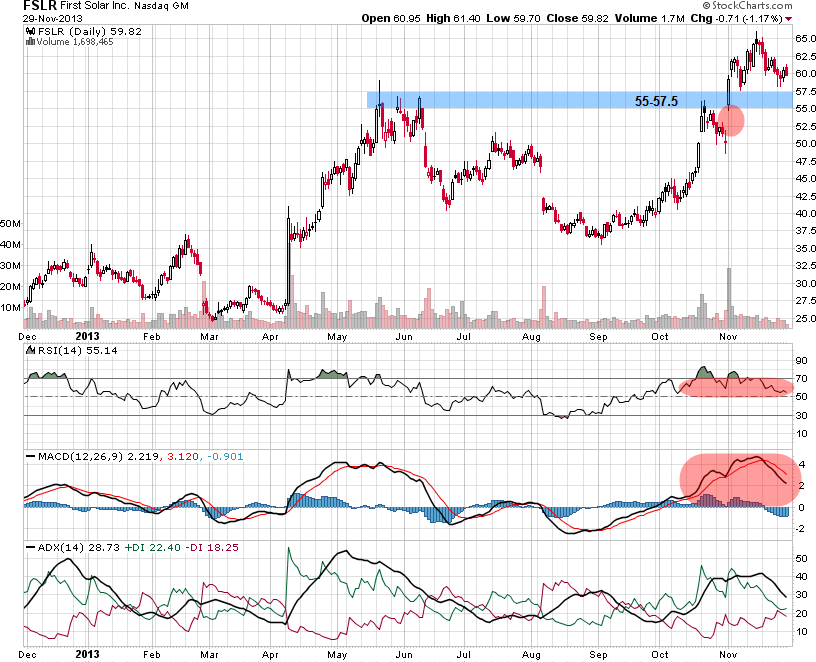Click the 32.5 price axis label
Viewport: 816px width, 662px height.
805,265
